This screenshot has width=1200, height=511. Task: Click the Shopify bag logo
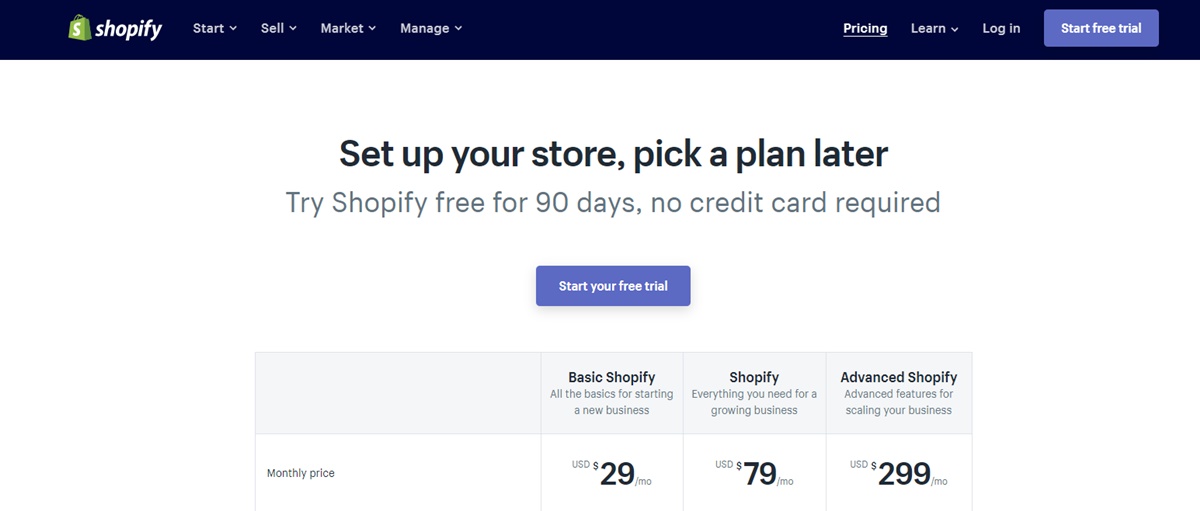click(80, 28)
